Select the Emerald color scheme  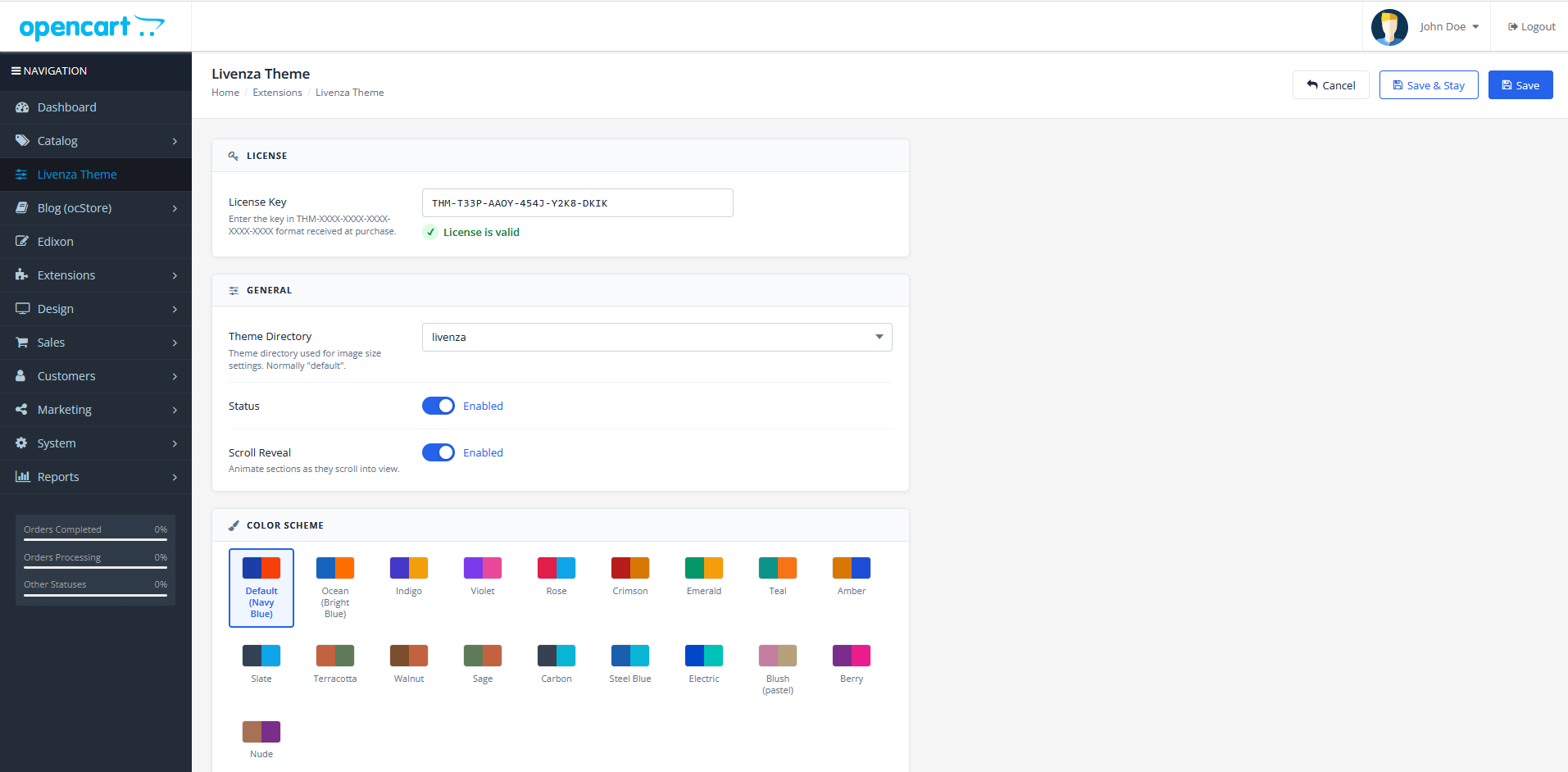[x=704, y=577]
